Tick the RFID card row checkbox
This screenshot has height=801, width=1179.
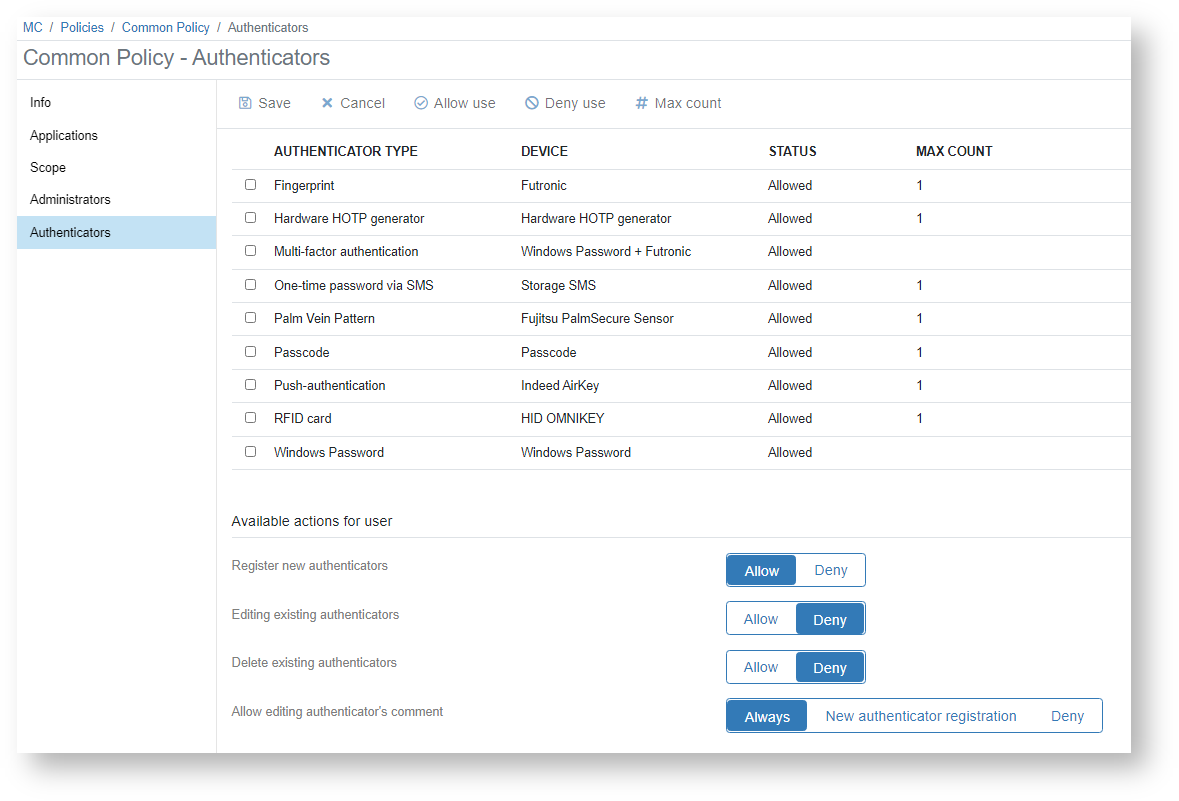pos(251,418)
